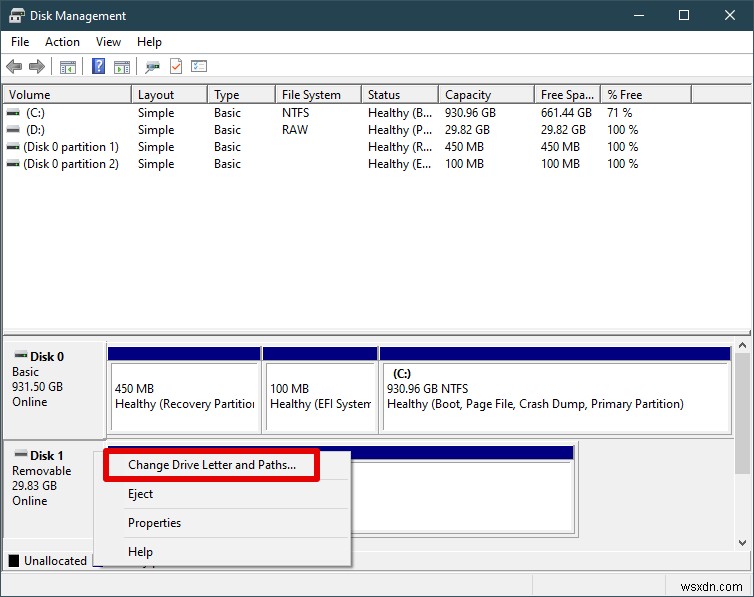Sort by the Free Space column header
The width and height of the screenshot is (754, 597).
[x=568, y=95]
